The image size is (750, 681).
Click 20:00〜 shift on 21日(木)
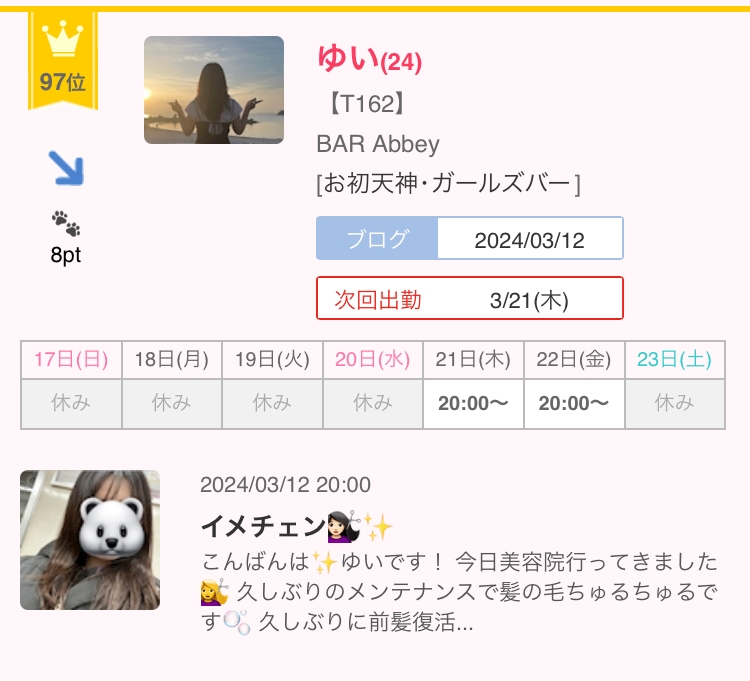click(473, 404)
